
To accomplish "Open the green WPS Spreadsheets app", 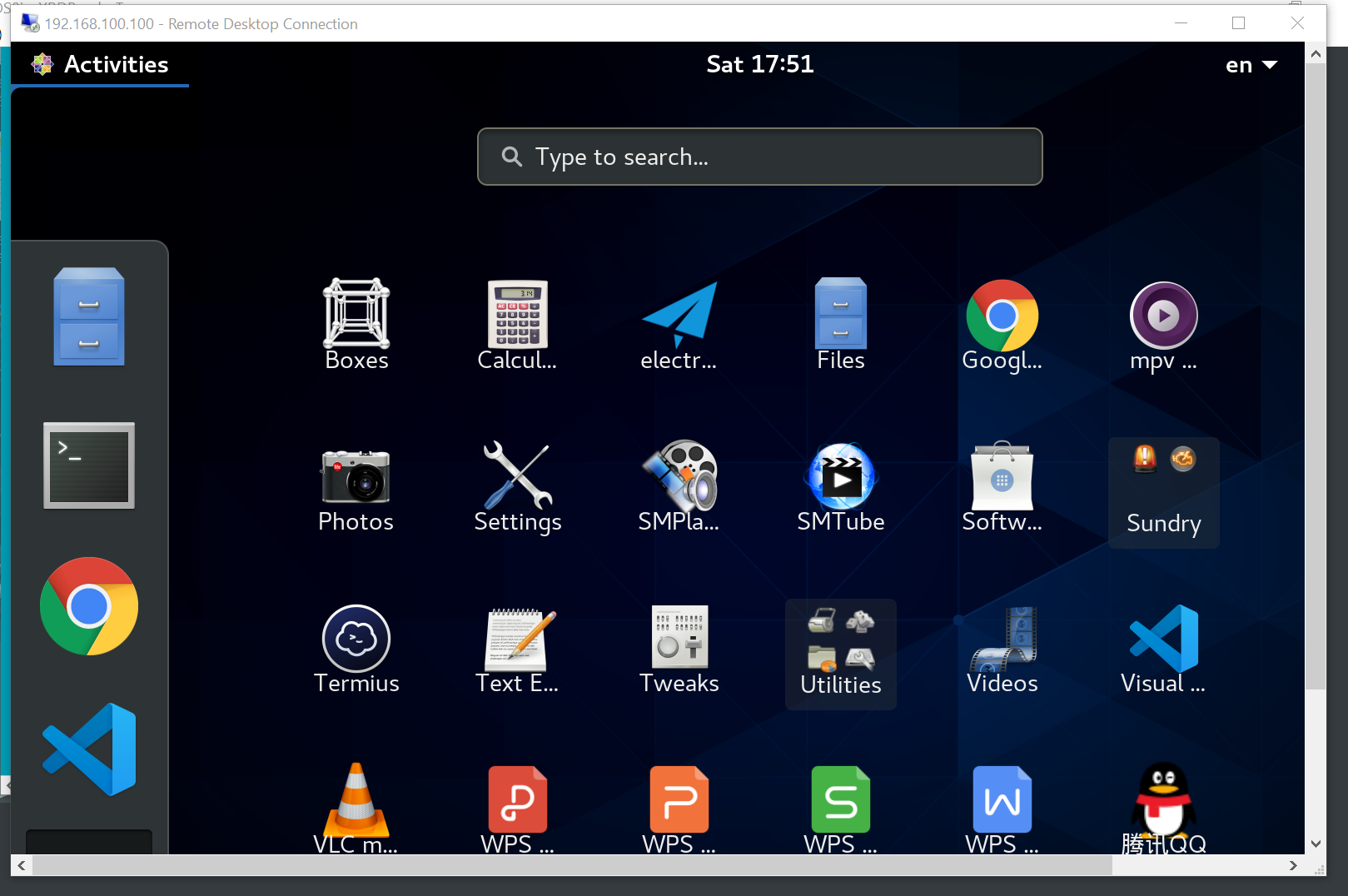I will [x=840, y=808].
